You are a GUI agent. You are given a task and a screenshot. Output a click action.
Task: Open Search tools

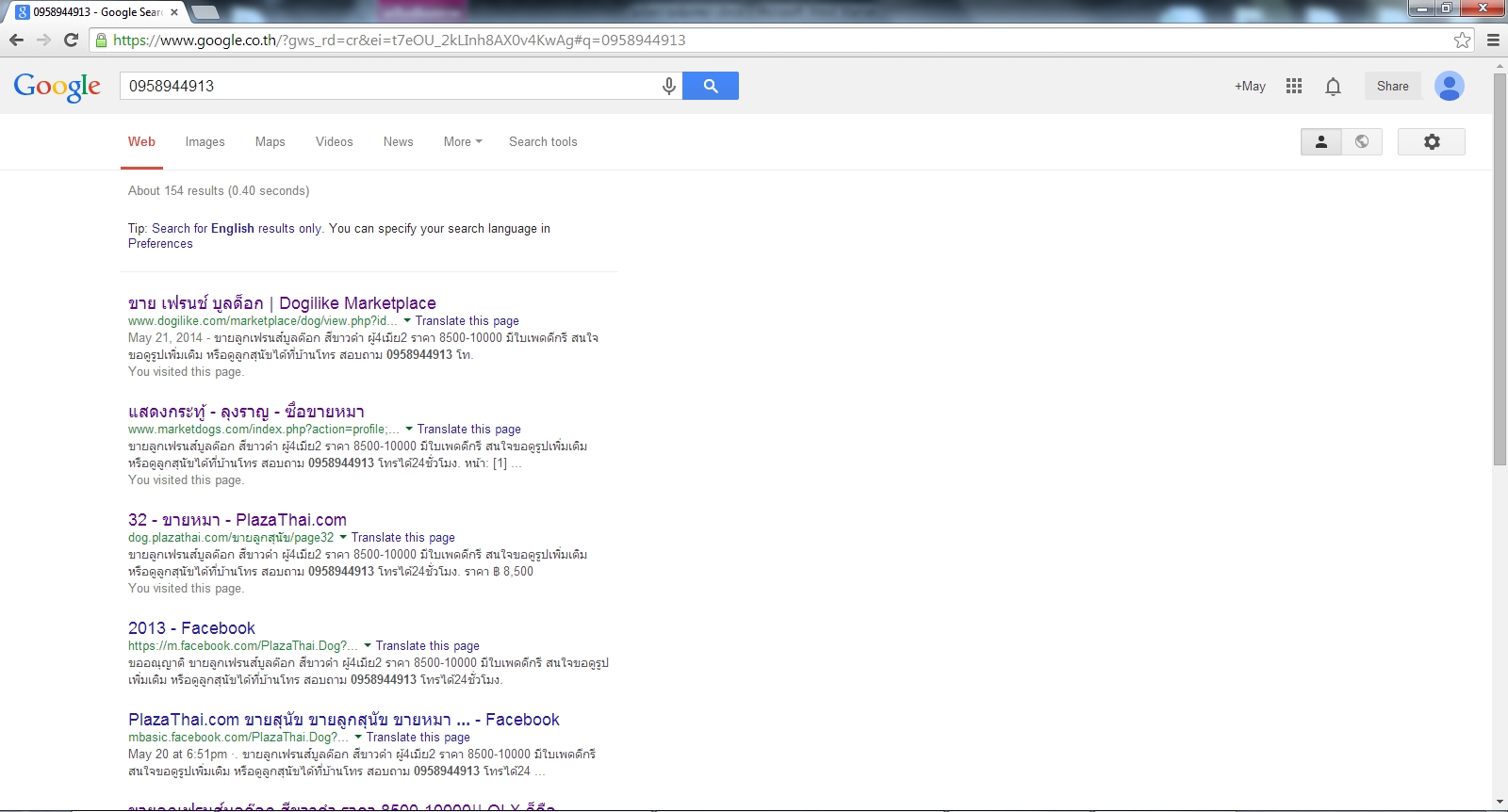pyautogui.click(x=543, y=141)
